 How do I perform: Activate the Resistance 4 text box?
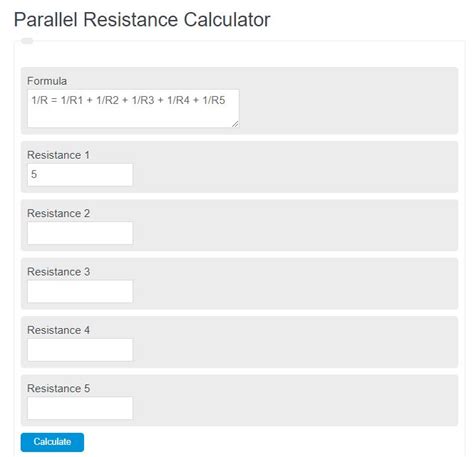pyautogui.click(x=80, y=350)
